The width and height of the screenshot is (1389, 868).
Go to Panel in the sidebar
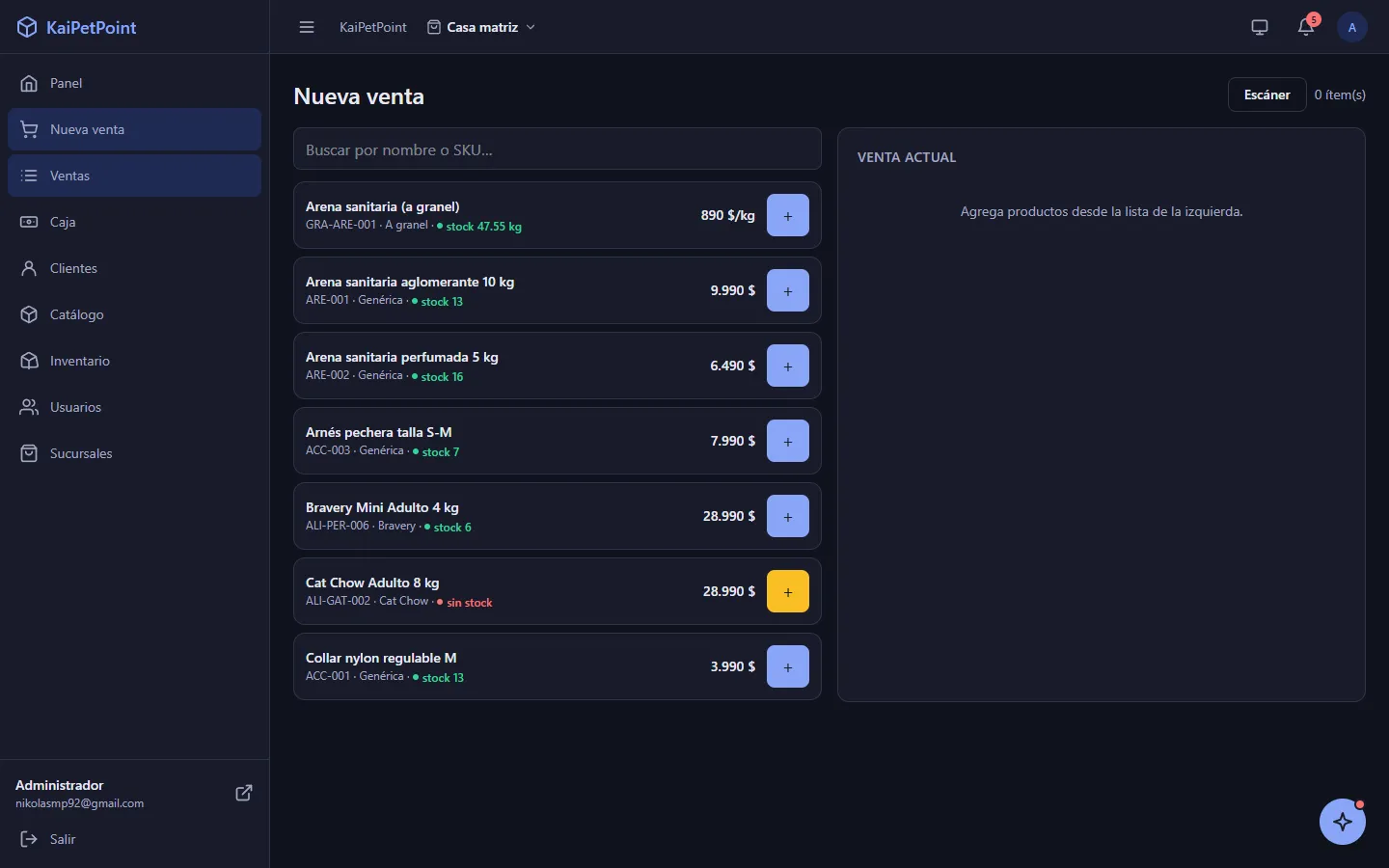pyautogui.click(x=134, y=83)
